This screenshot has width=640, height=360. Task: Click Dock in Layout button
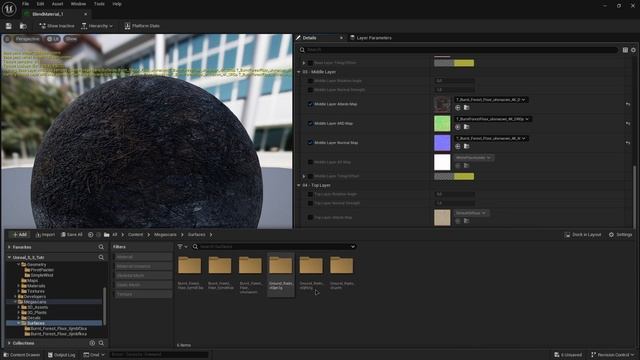coord(583,235)
